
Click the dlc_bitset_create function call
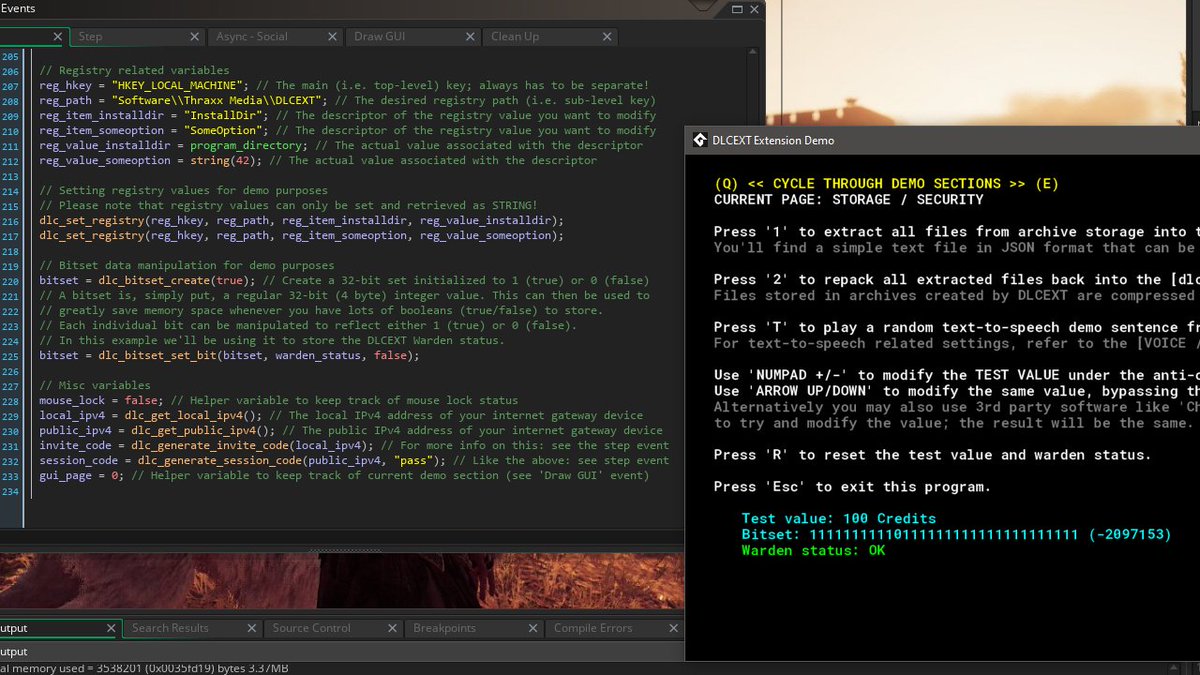click(x=152, y=280)
